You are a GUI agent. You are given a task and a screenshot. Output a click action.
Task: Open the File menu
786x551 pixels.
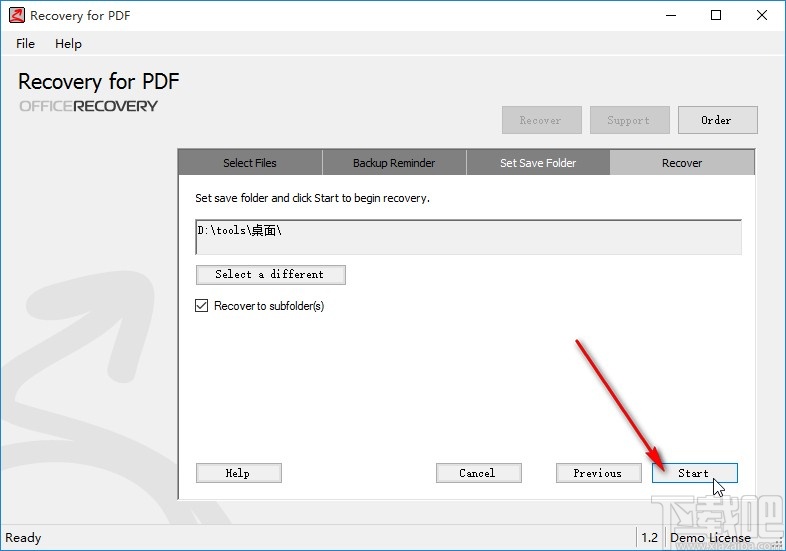pos(25,44)
